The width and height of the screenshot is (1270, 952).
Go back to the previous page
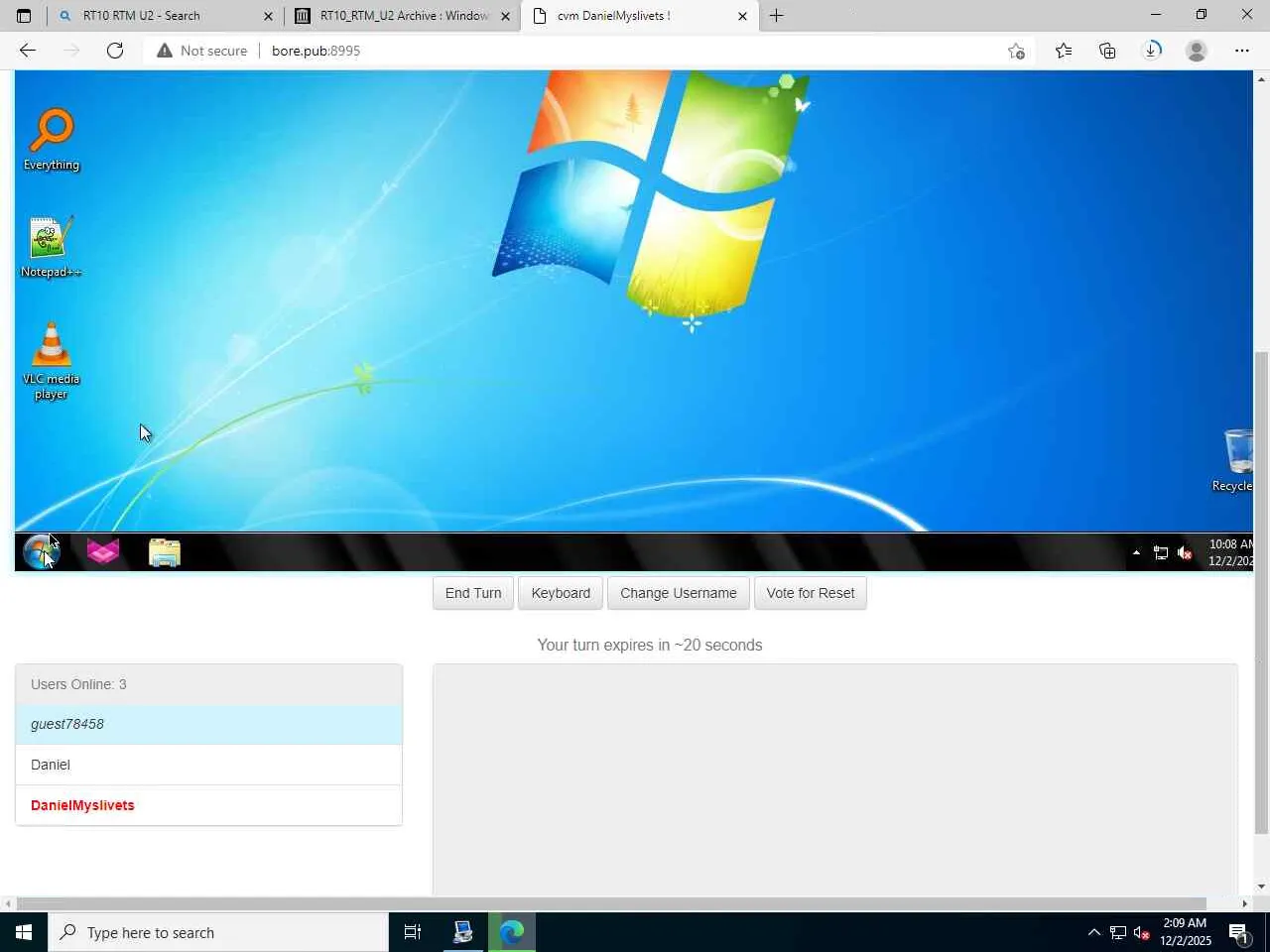point(28,51)
